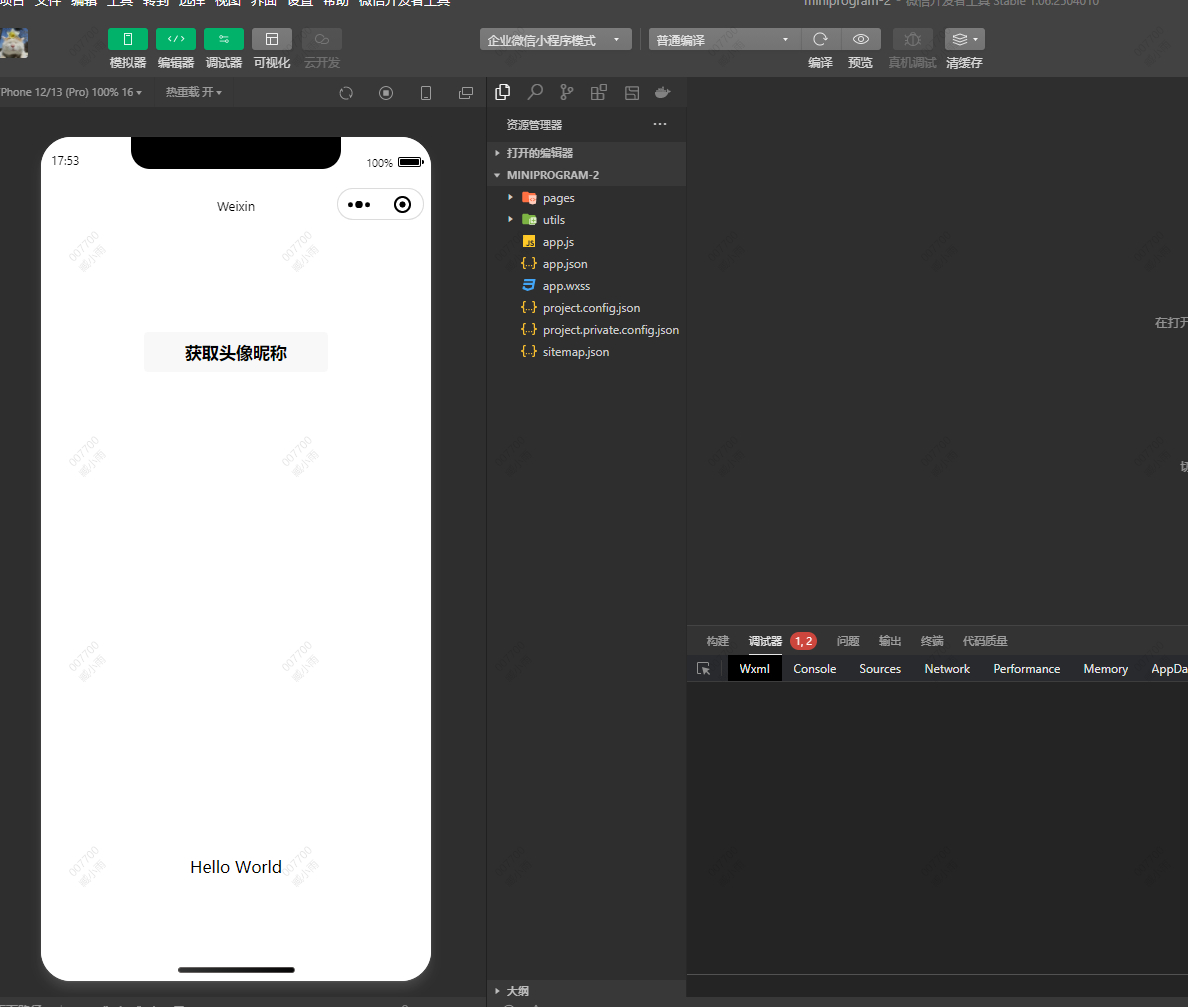
Task: Click the 预览 preview eye icon
Action: click(861, 39)
